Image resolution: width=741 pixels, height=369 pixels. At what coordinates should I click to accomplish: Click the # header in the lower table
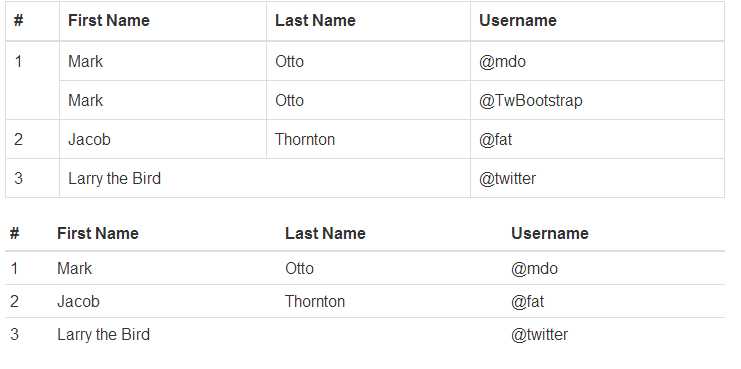(15, 233)
